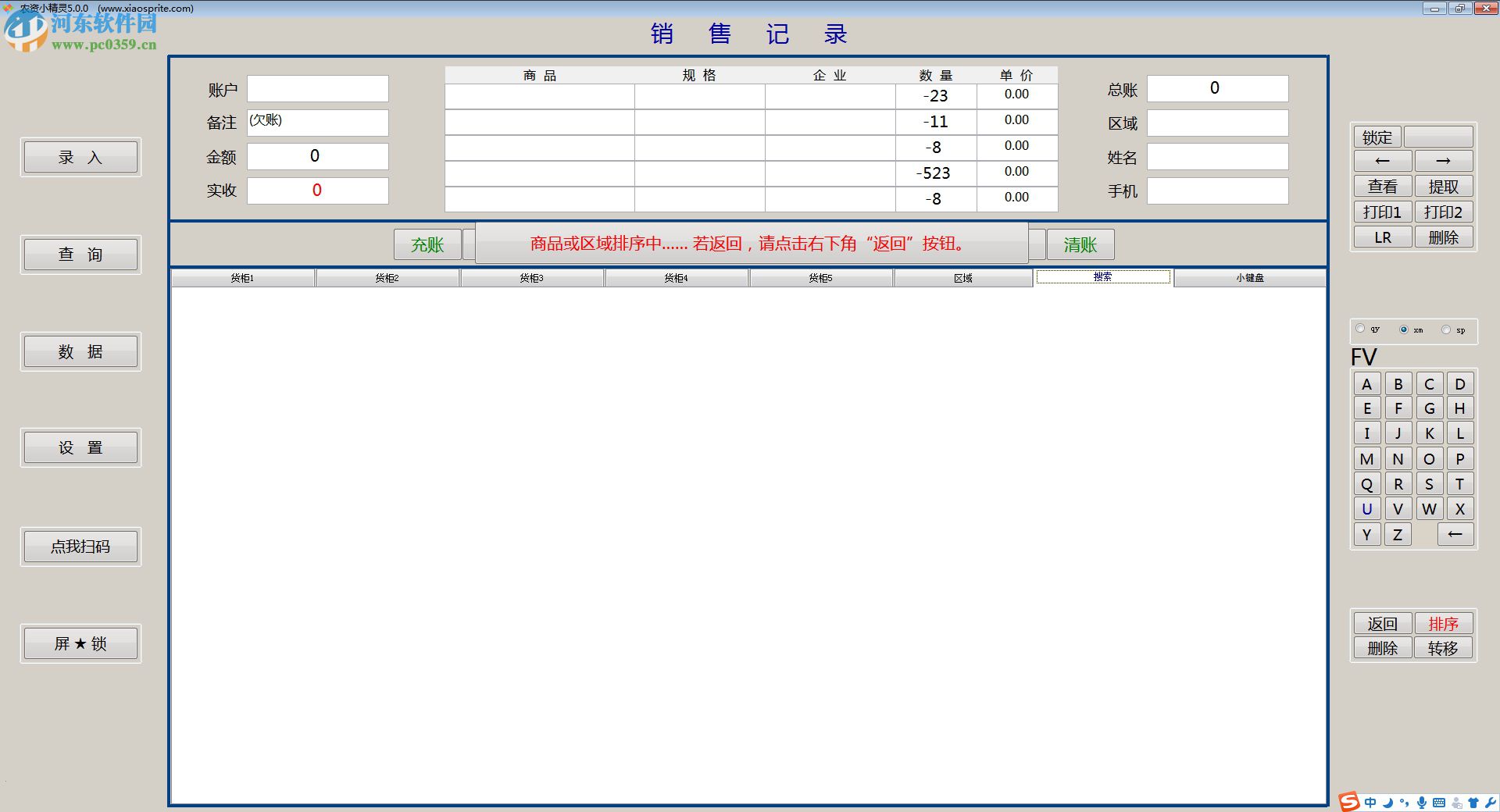The width and height of the screenshot is (1500, 812).
Task: Click 删除 button beside LR
Action: [1443, 237]
